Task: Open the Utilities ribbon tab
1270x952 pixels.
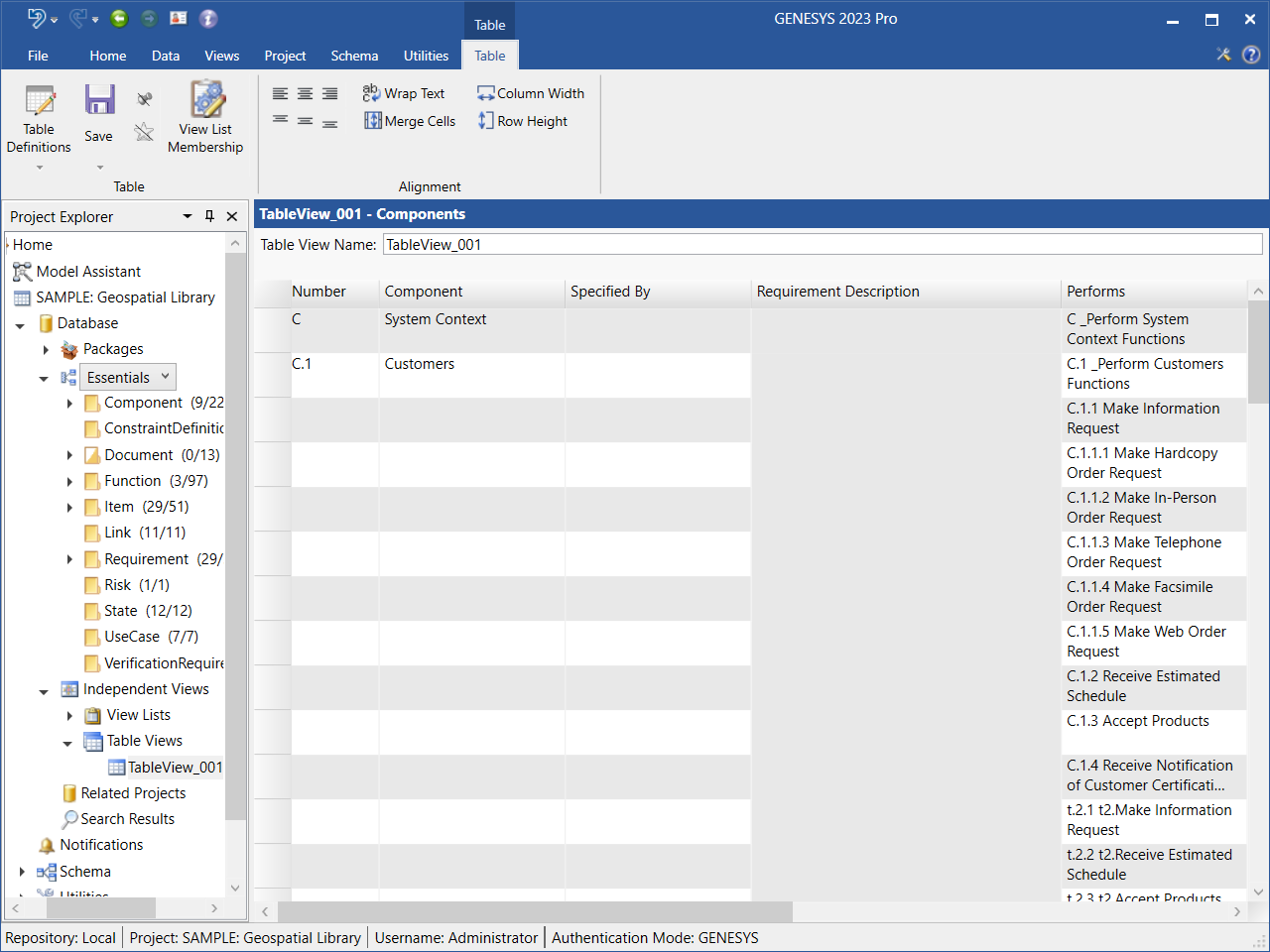Action: [426, 56]
